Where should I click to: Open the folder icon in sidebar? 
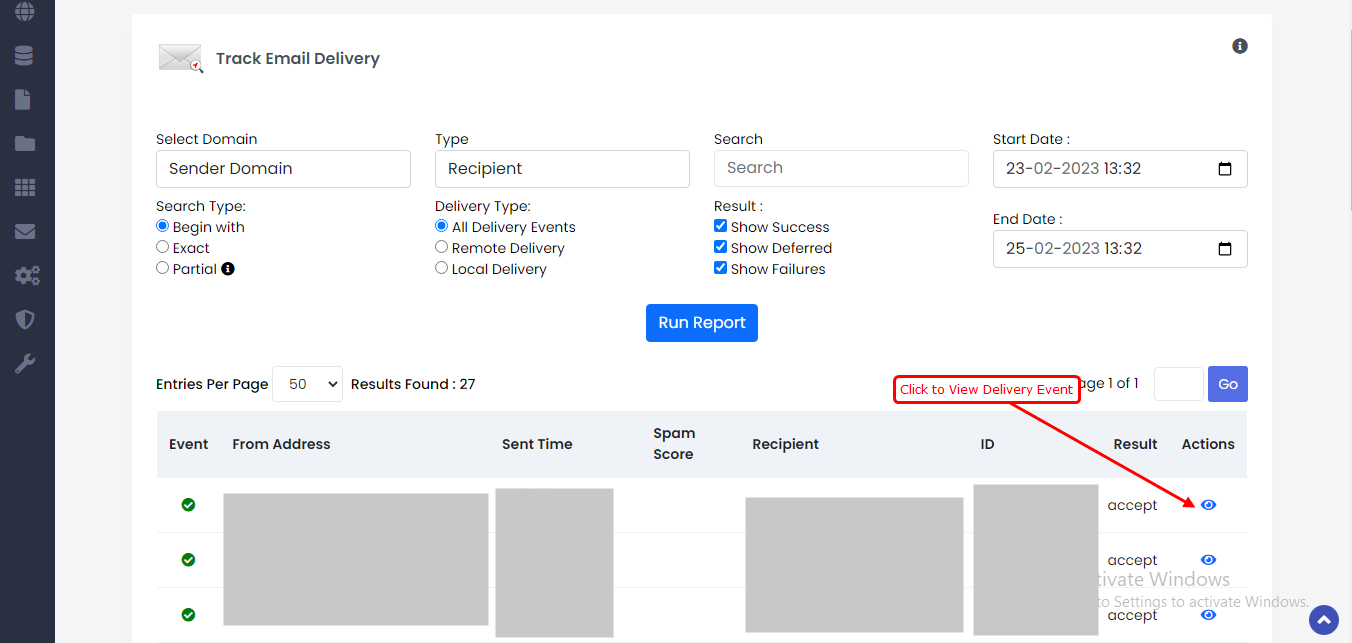pyautogui.click(x=24, y=144)
